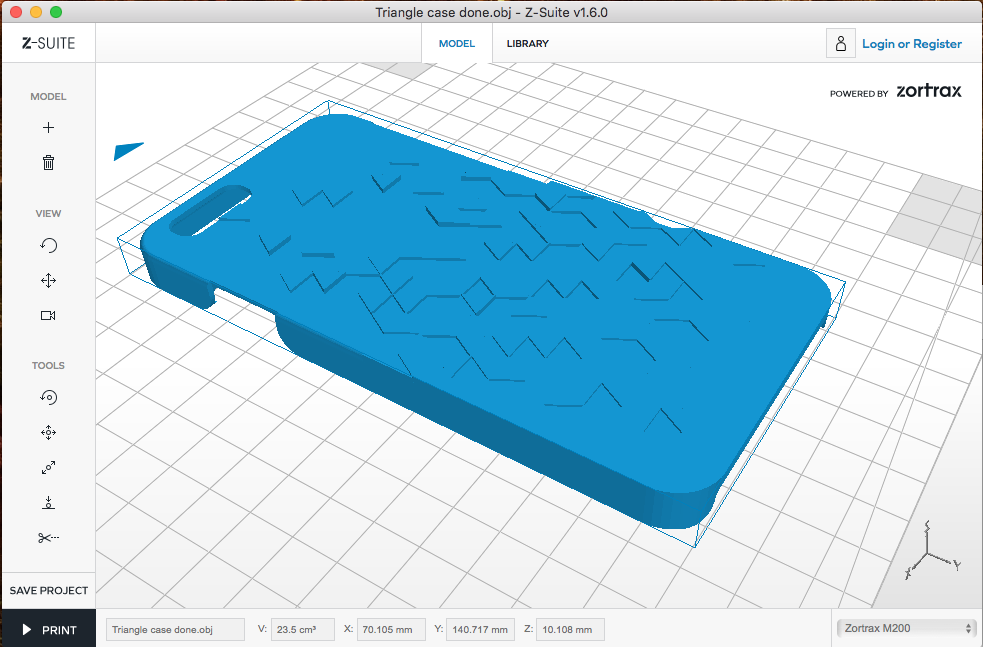The width and height of the screenshot is (983, 647).
Task: Switch to the LIBRARY tab
Action: (x=527, y=44)
